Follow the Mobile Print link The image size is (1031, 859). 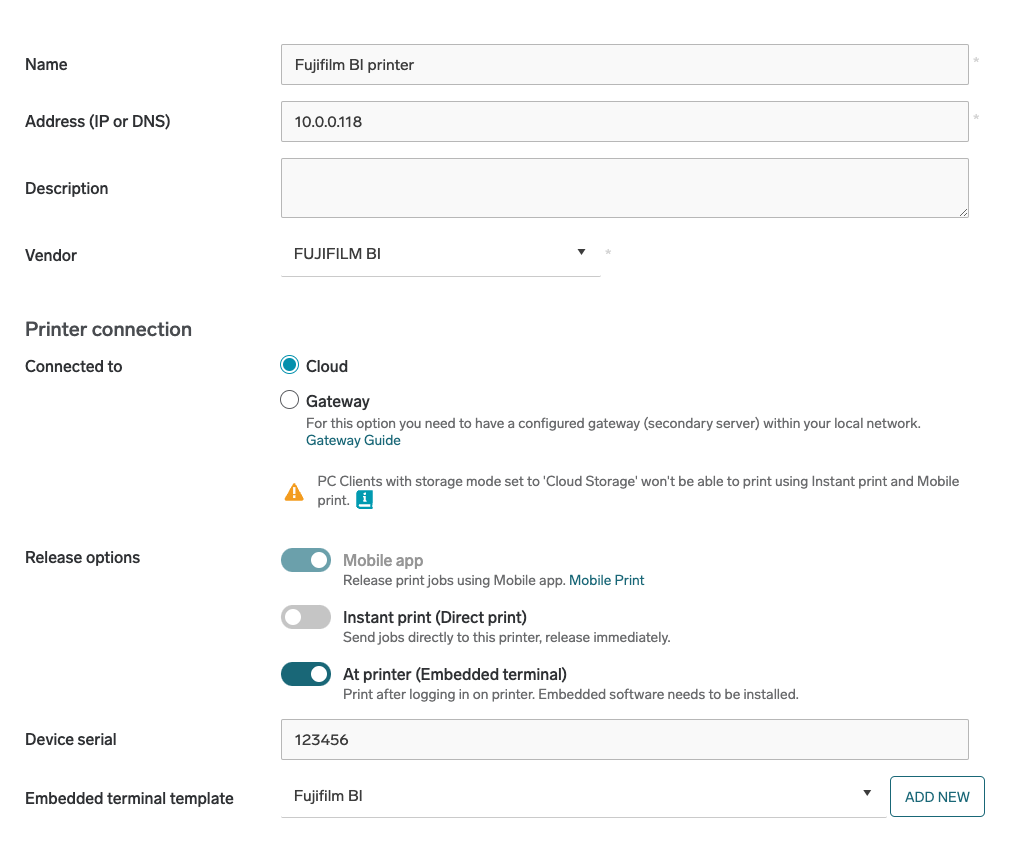click(606, 580)
